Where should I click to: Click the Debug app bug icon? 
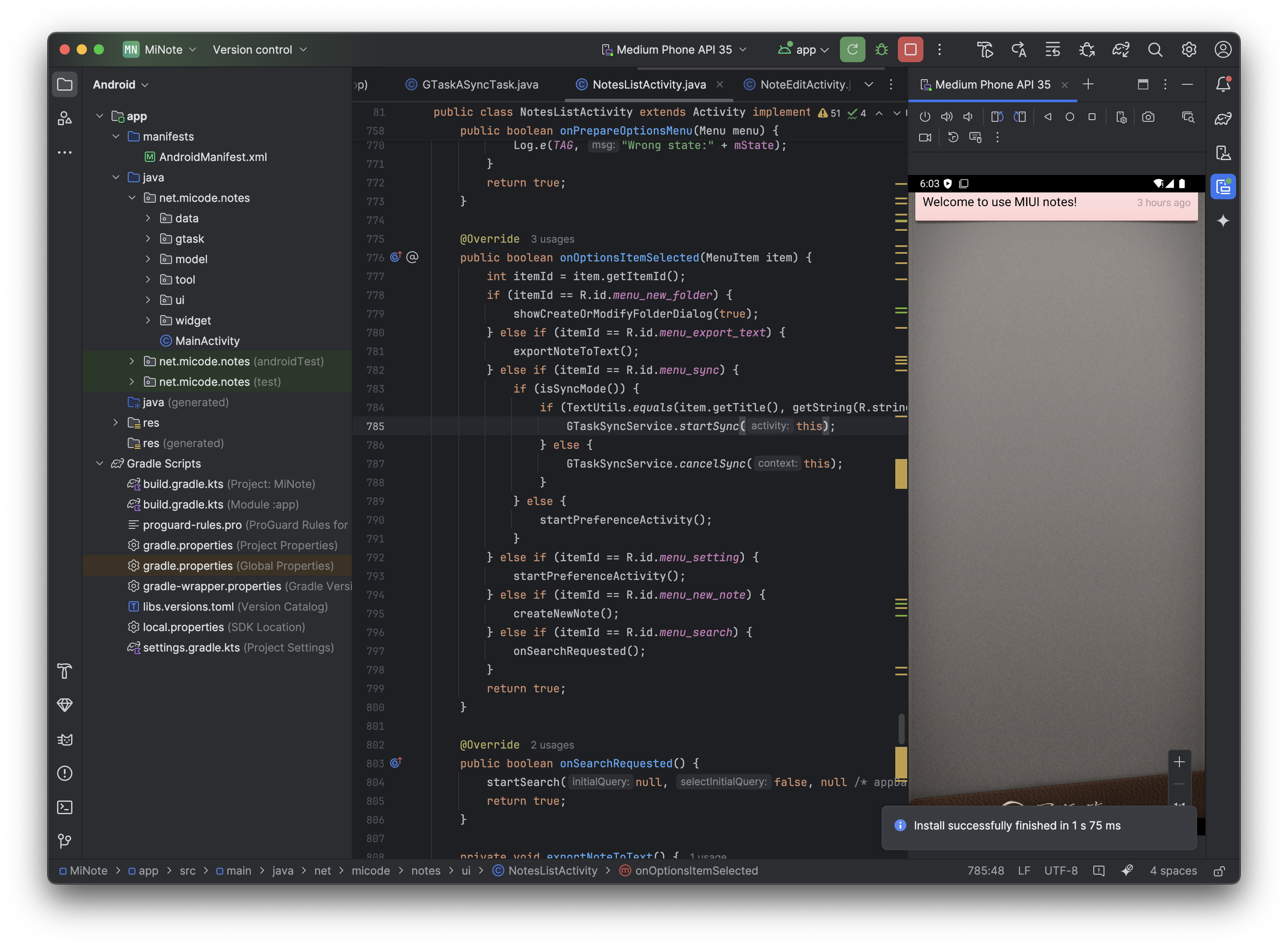point(881,50)
